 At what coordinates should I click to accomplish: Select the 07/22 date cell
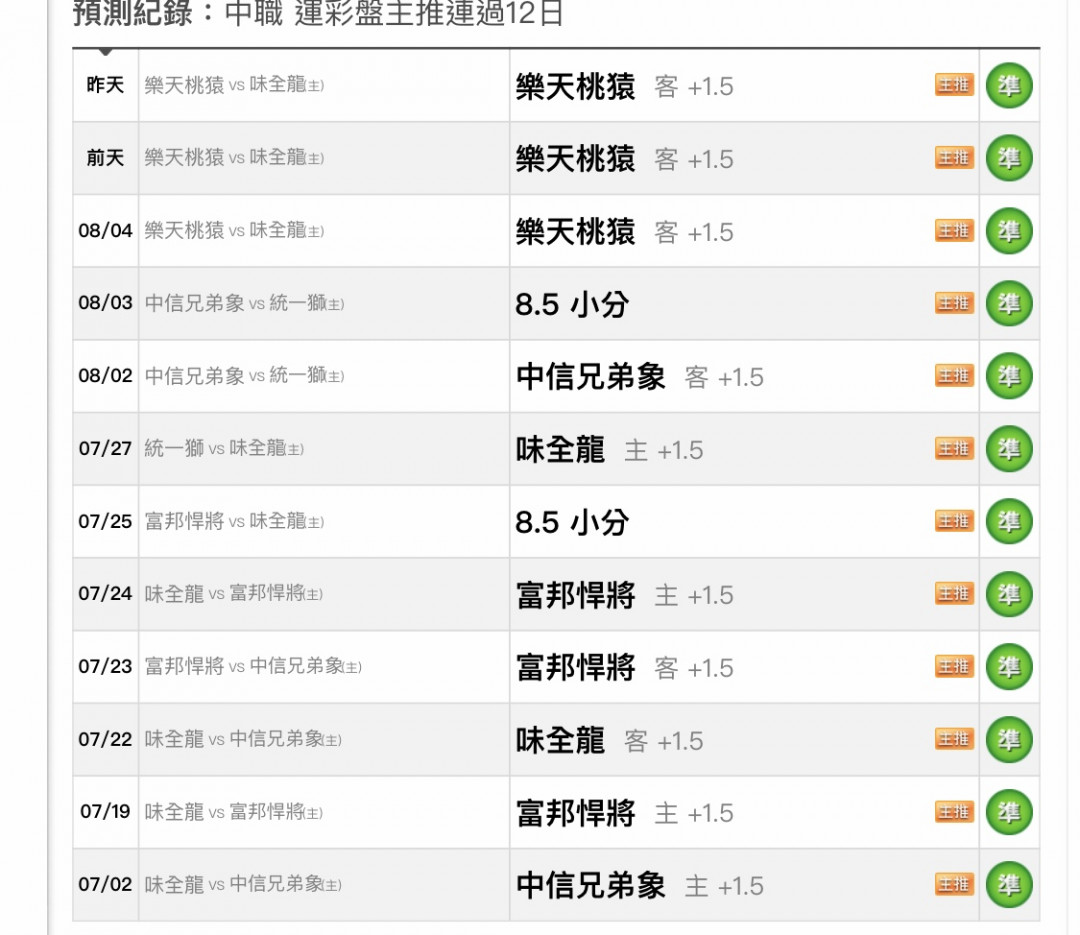[105, 740]
